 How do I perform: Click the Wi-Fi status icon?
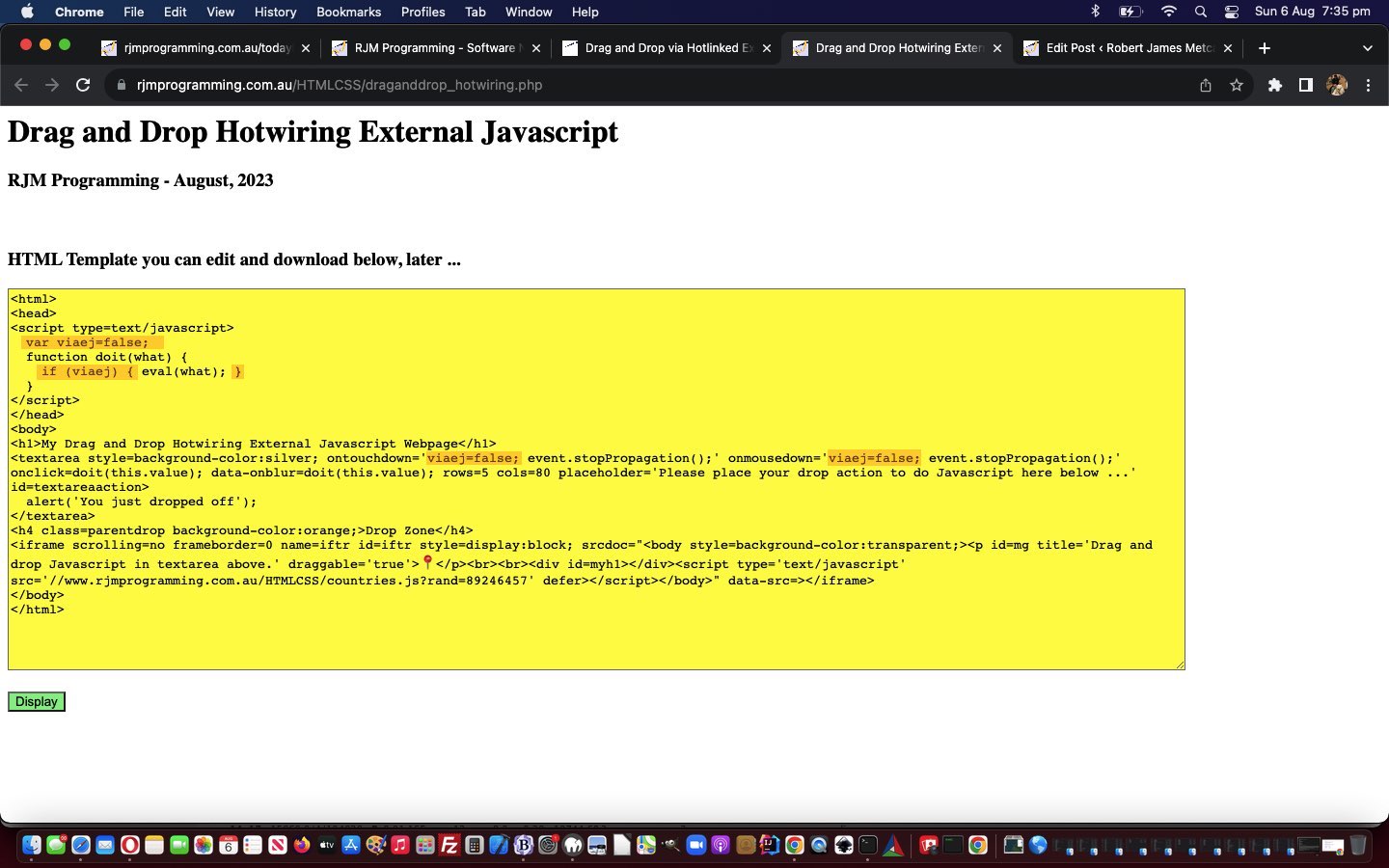pos(1169,12)
